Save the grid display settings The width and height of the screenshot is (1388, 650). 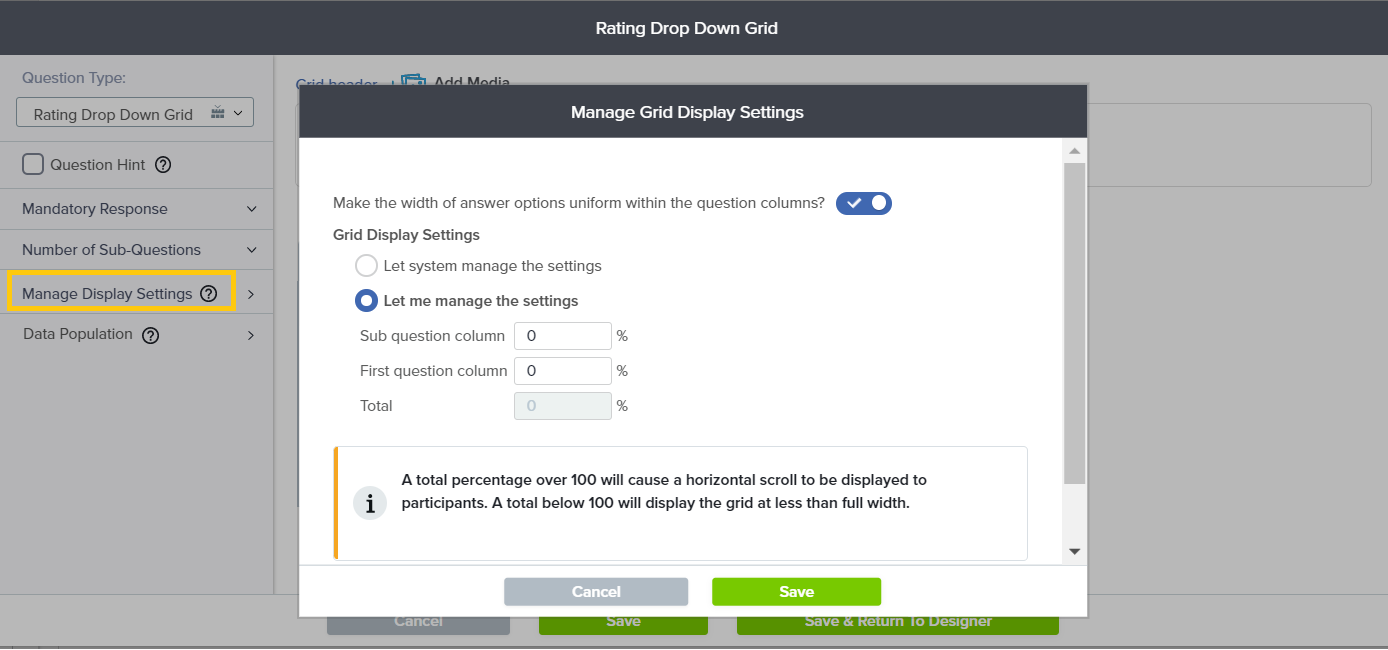(x=796, y=592)
